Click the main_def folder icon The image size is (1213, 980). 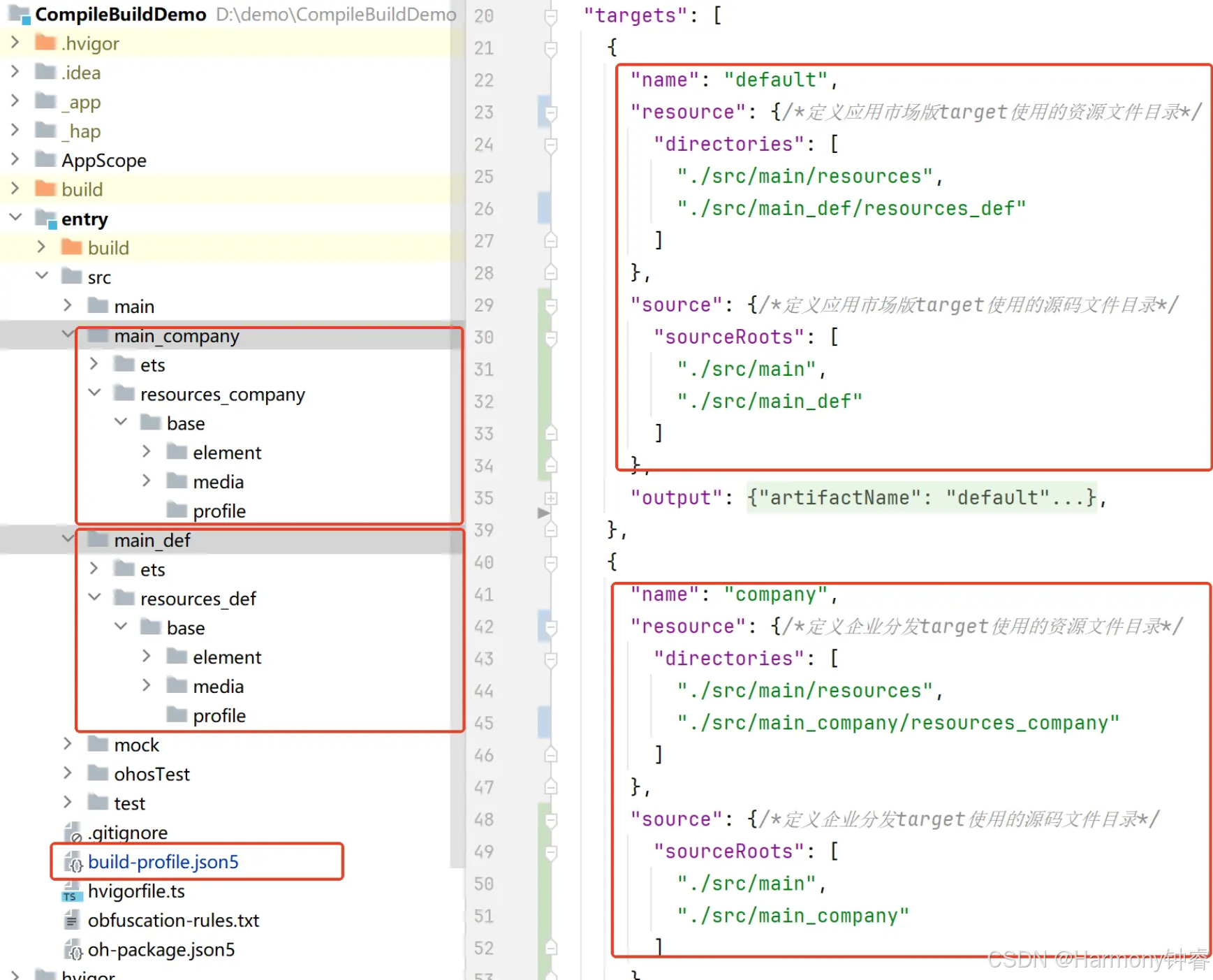click(98, 539)
